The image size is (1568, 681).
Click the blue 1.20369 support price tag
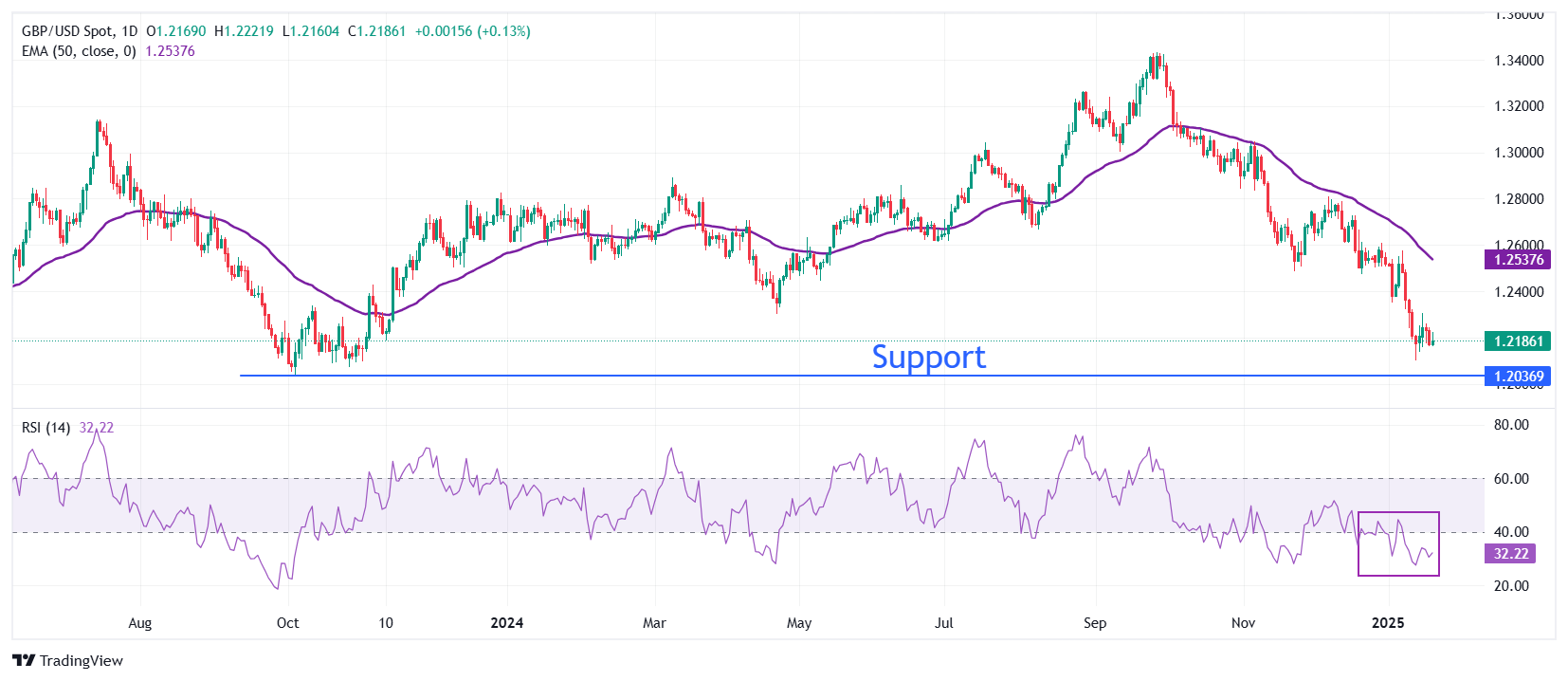coord(1518,377)
